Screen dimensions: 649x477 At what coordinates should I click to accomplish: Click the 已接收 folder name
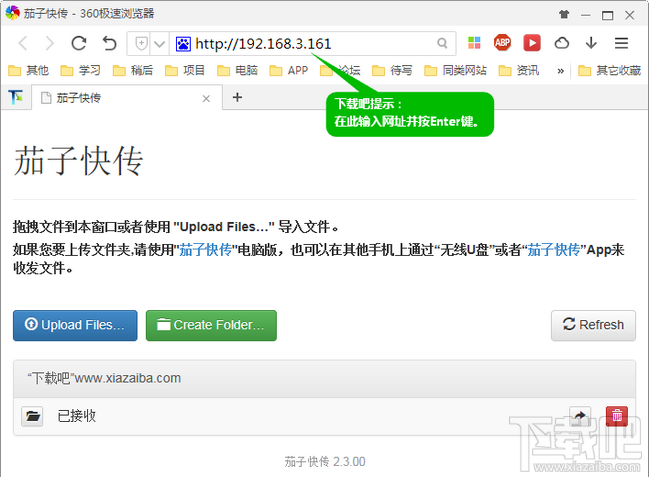77,416
